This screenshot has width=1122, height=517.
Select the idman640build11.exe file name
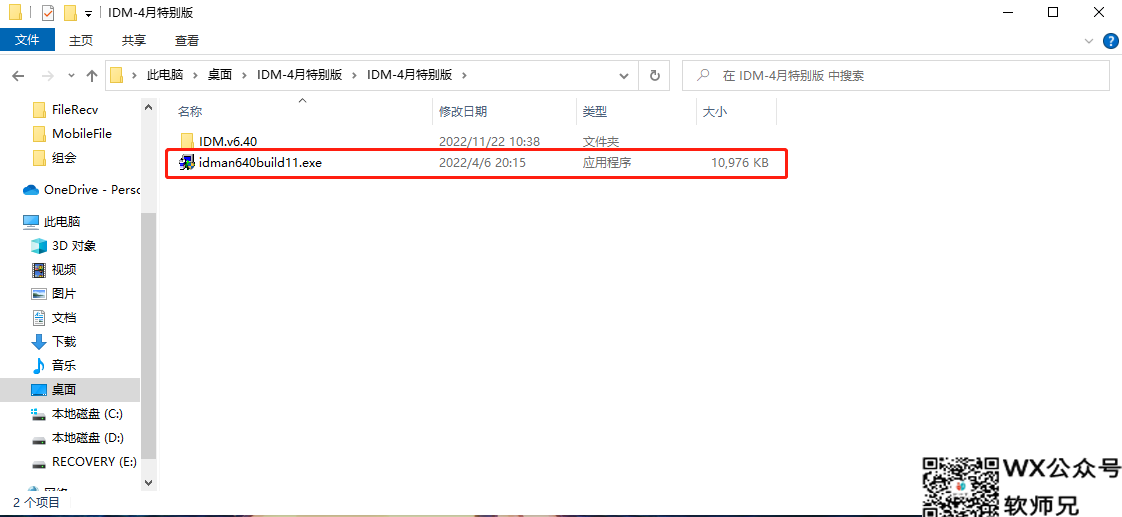click(260, 163)
